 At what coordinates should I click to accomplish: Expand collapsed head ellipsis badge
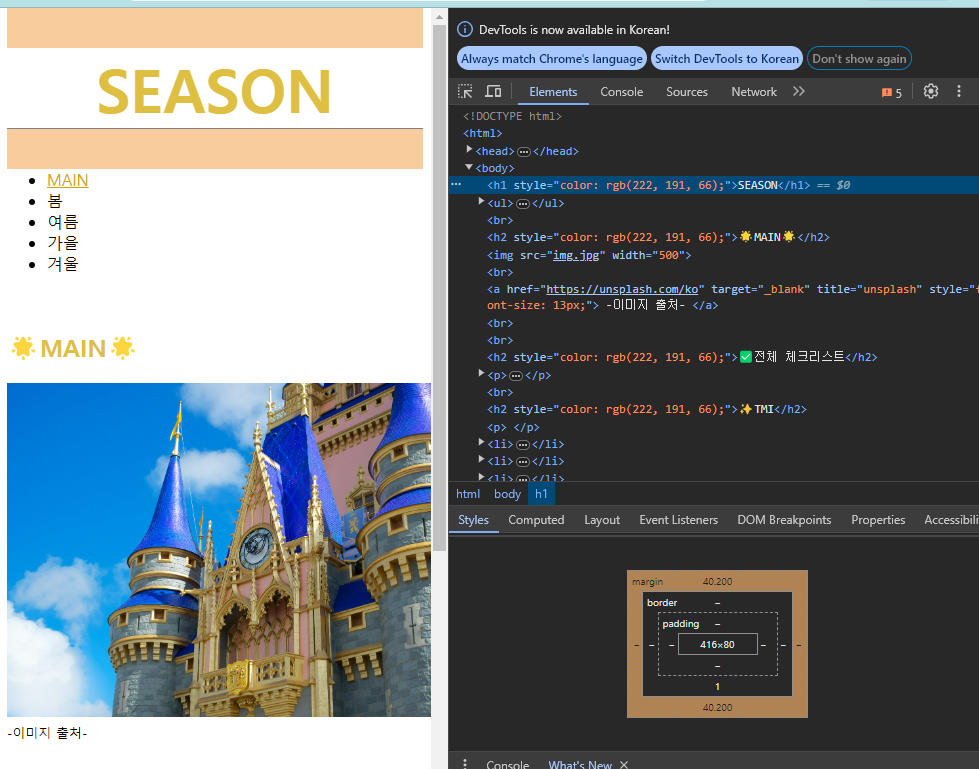(524, 152)
